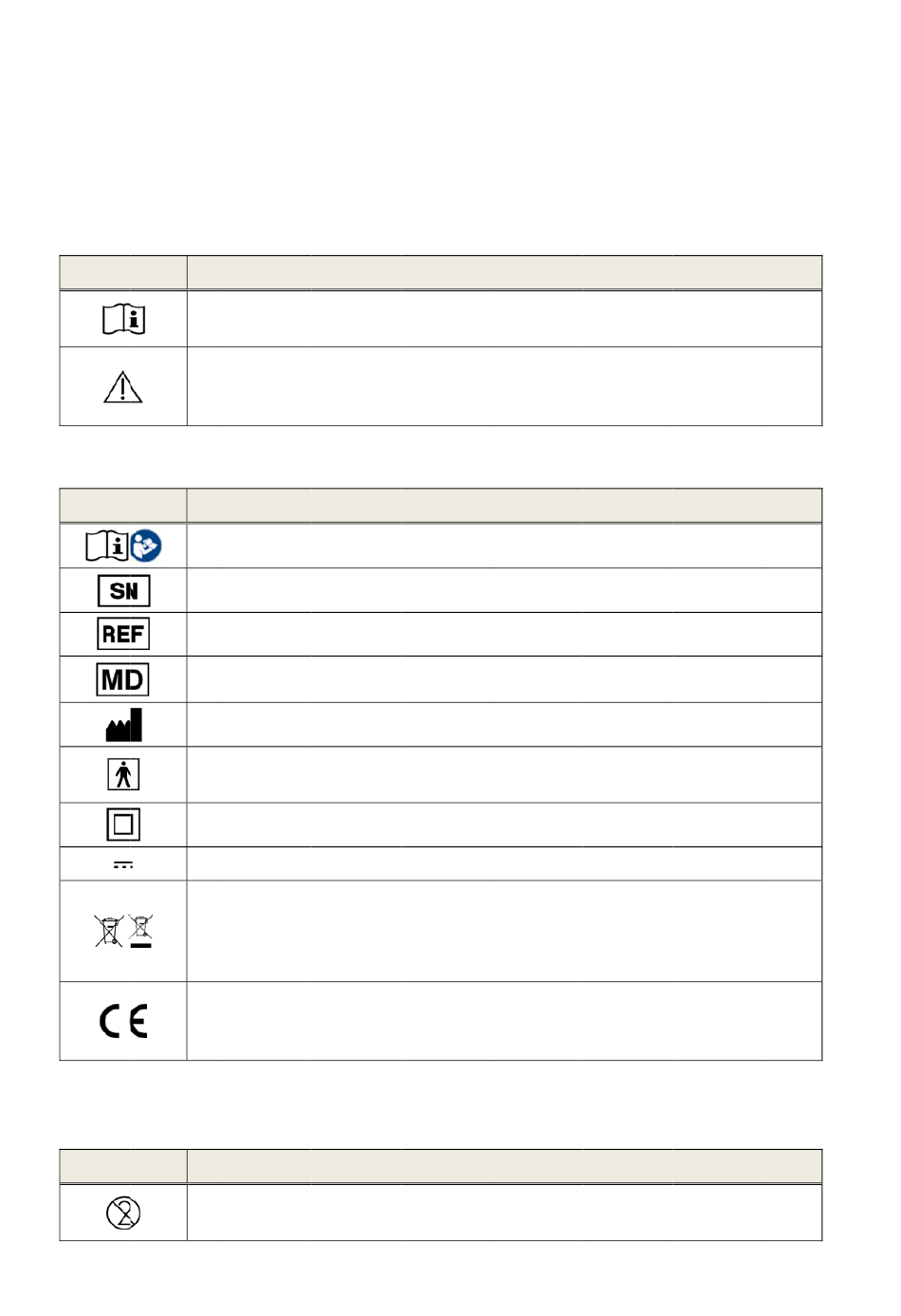Click the REF catalogue number symbol
901x1316 pixels.
tap(123, 634)
